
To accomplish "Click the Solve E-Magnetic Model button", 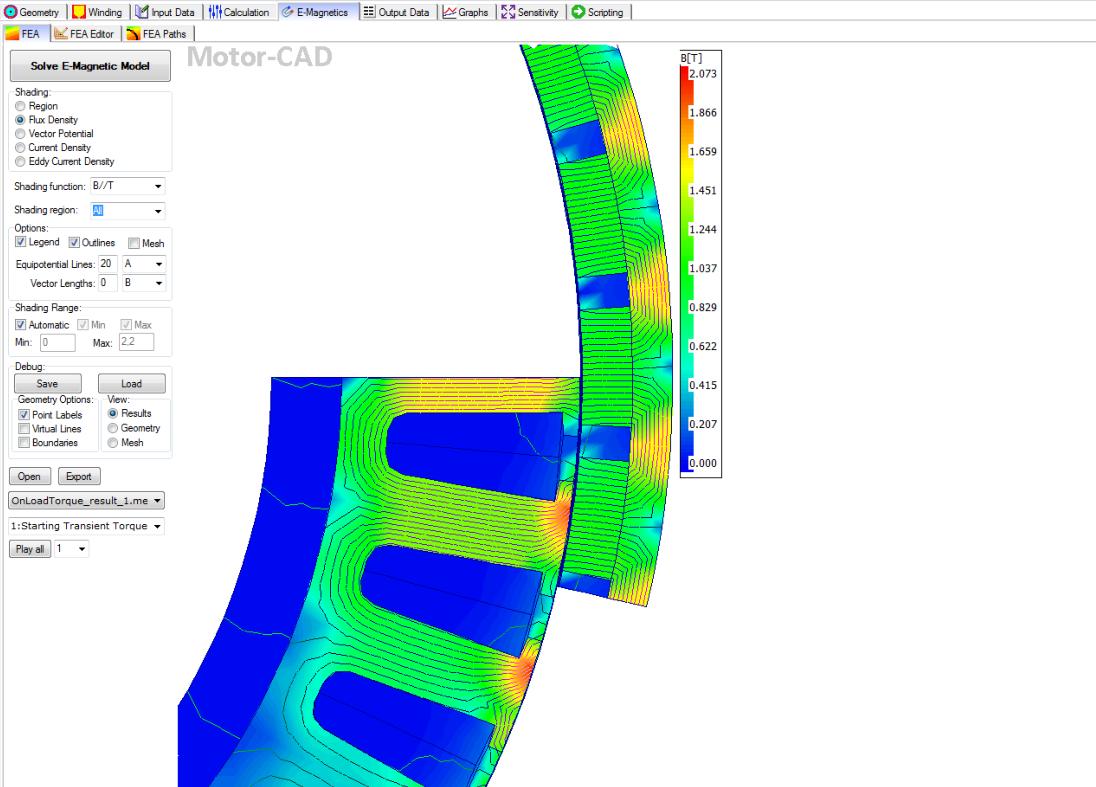I will click(90, 65).
